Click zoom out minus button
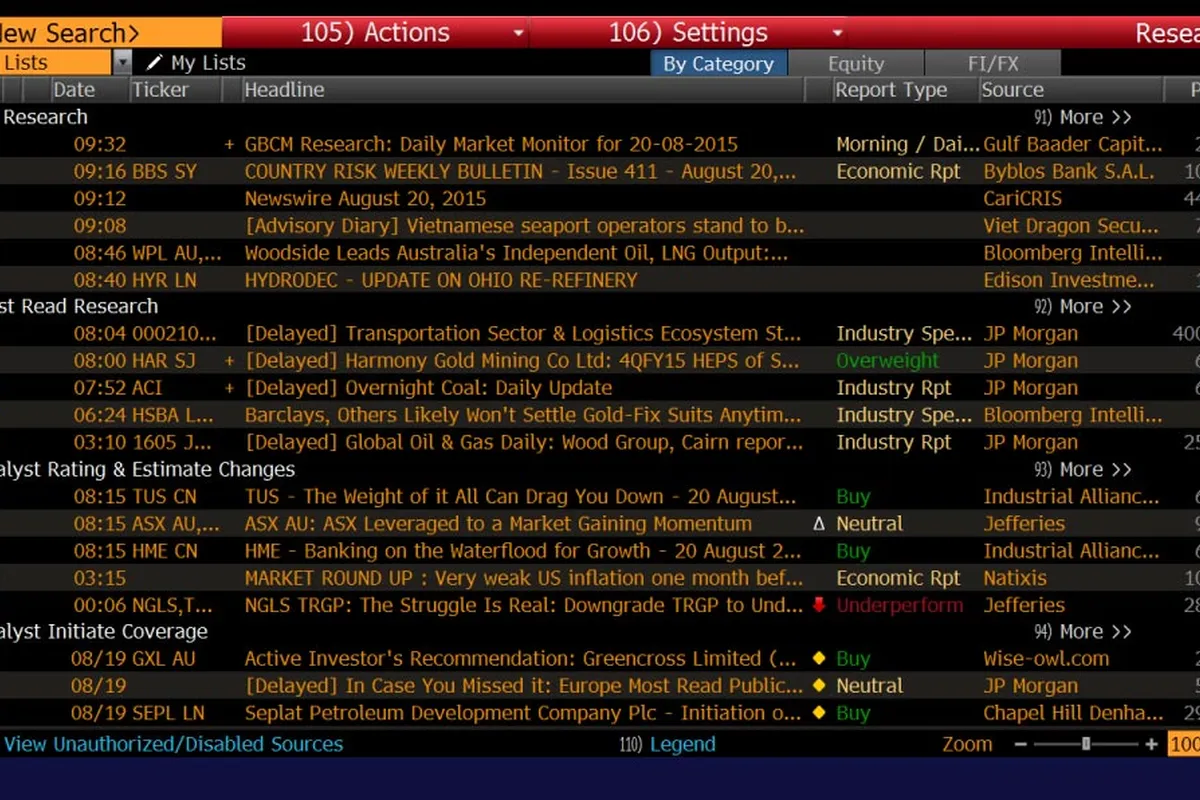Image resolution: width=1200 pixels, height=800 pixels. [x=1021, y=744]
